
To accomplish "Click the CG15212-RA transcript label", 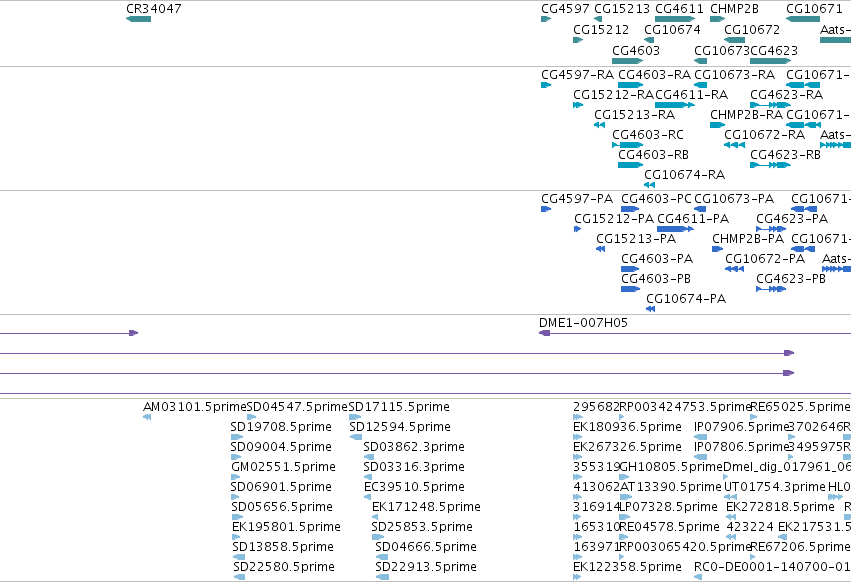I will pos(613,94).
